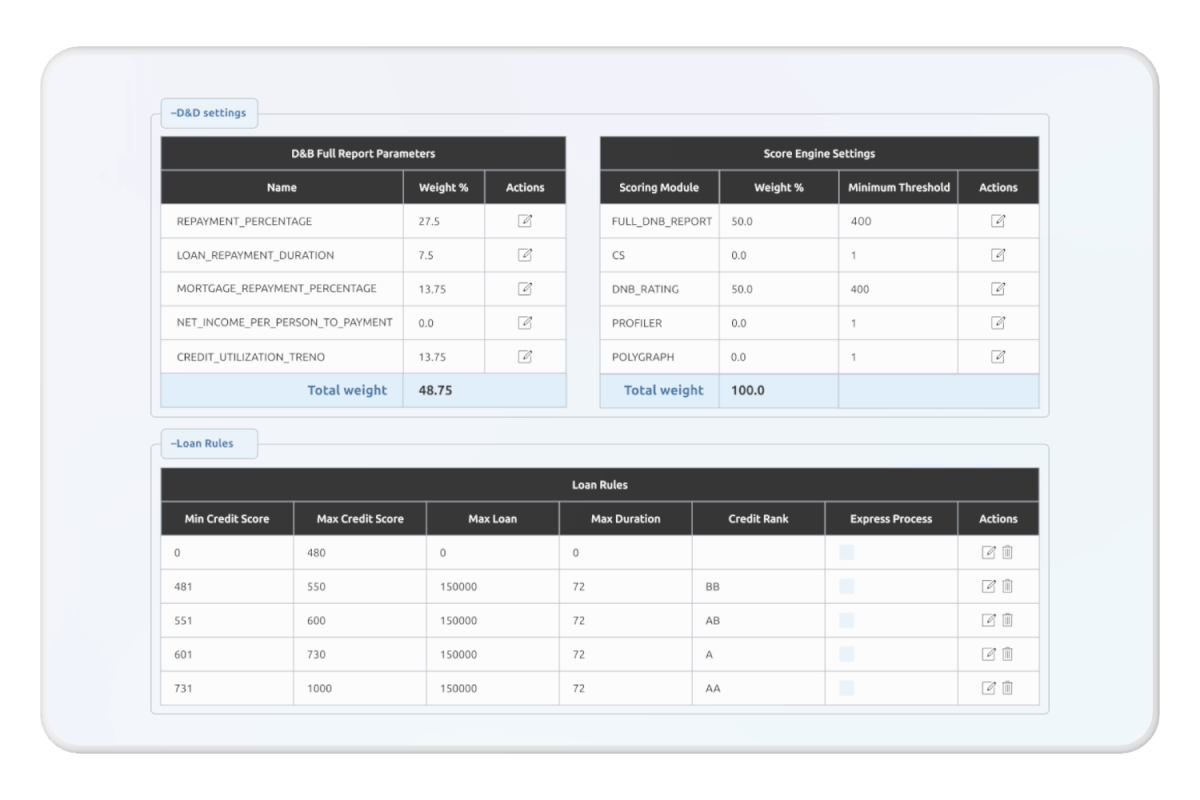This screenshot has height=800, width=1200.
Task: Select the CREDIT_UTILIZATION_TRENO name cell
Action: (x=283, y=357)
